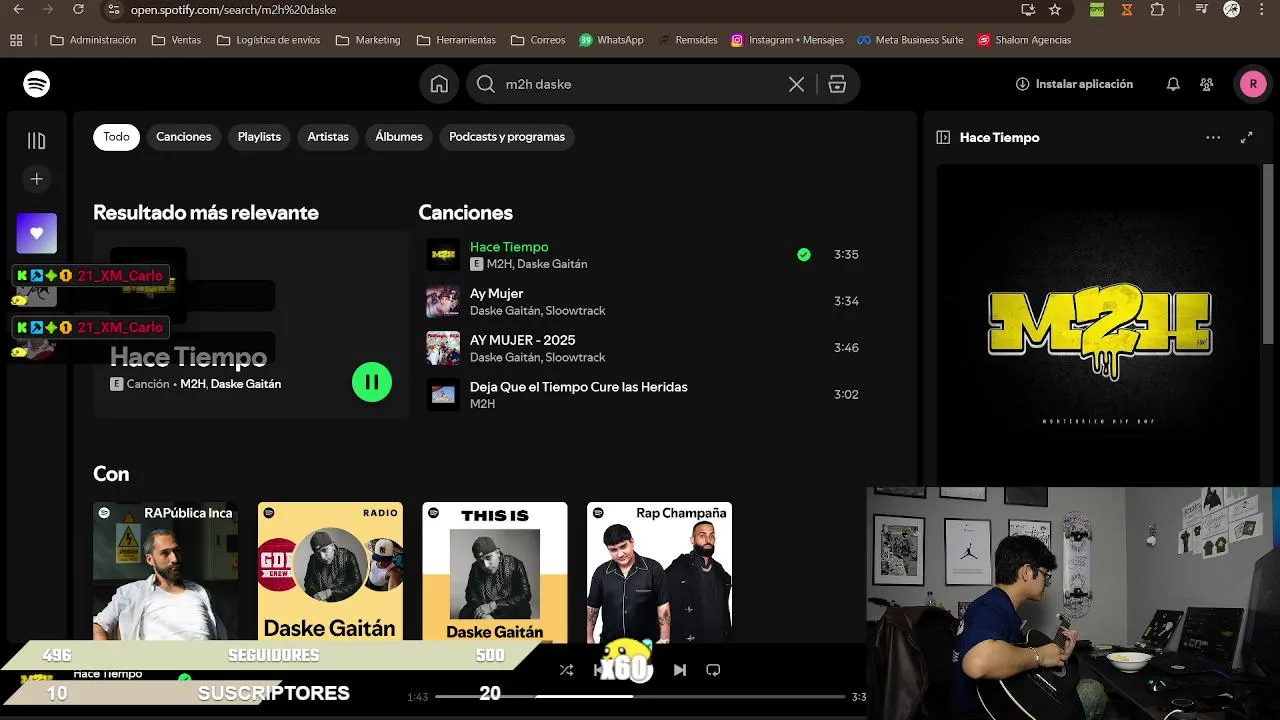Open Rap Champaña playlist card
This screenshot has width=1280, height=720.
[x=659, y=572]
